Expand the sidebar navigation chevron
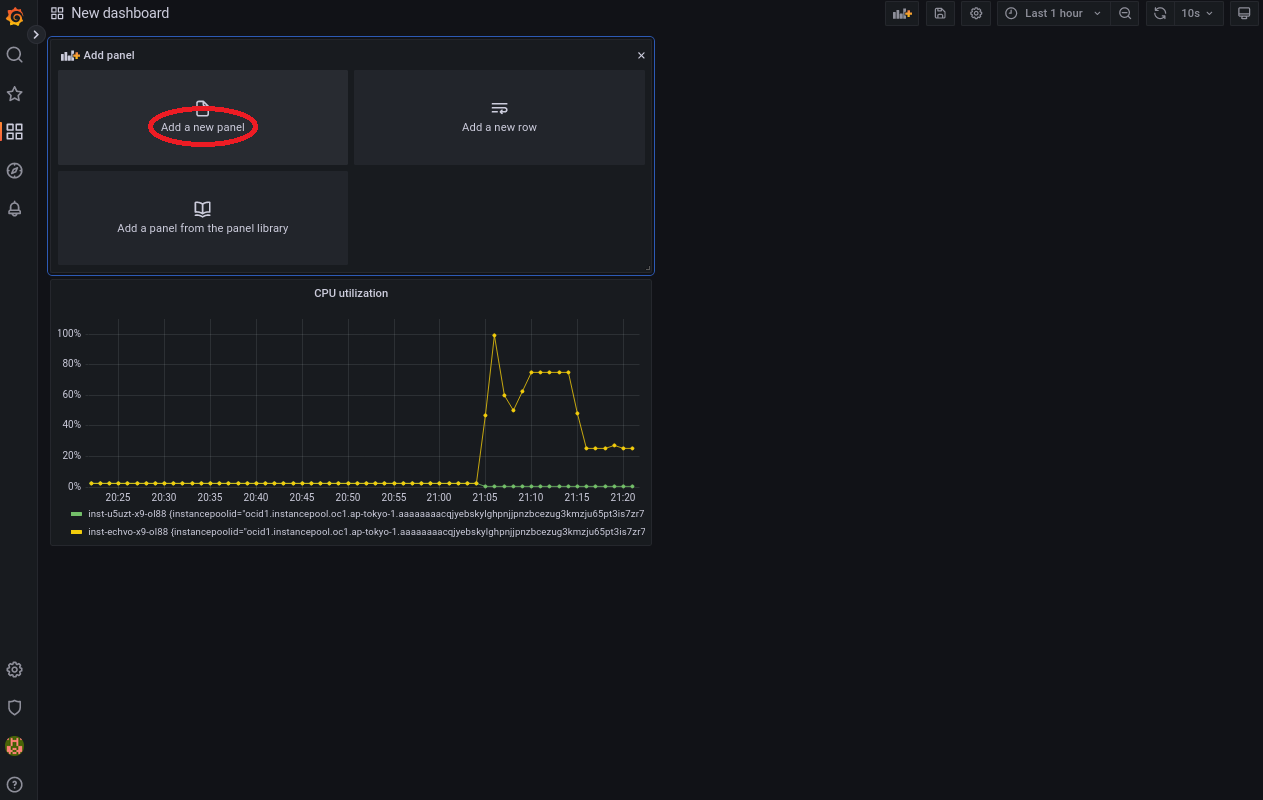The image size is (1263, 800). (36, 34)
